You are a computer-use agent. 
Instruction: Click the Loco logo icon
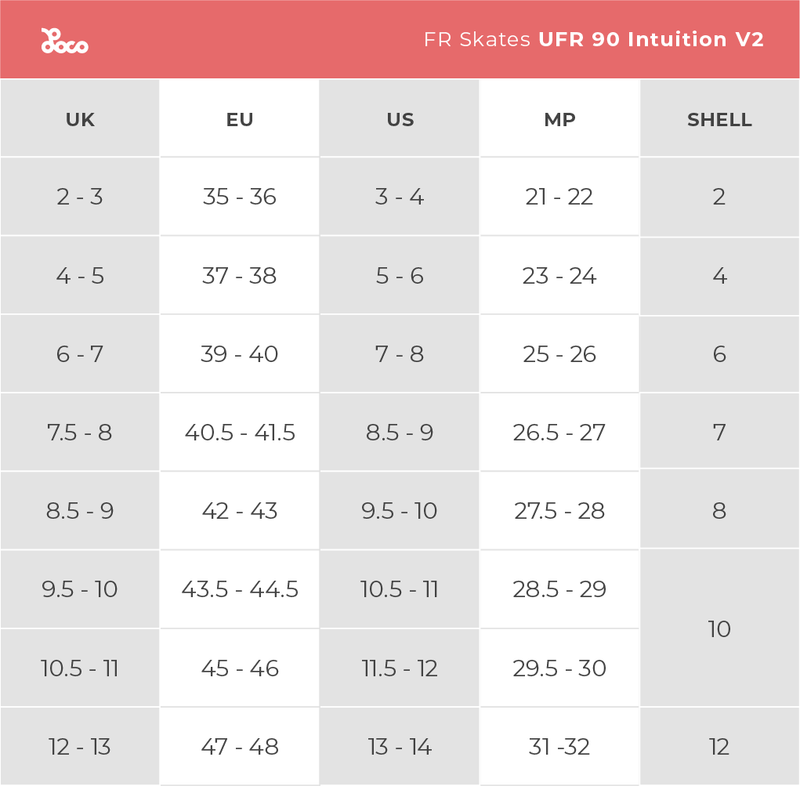tap(65, 41)
